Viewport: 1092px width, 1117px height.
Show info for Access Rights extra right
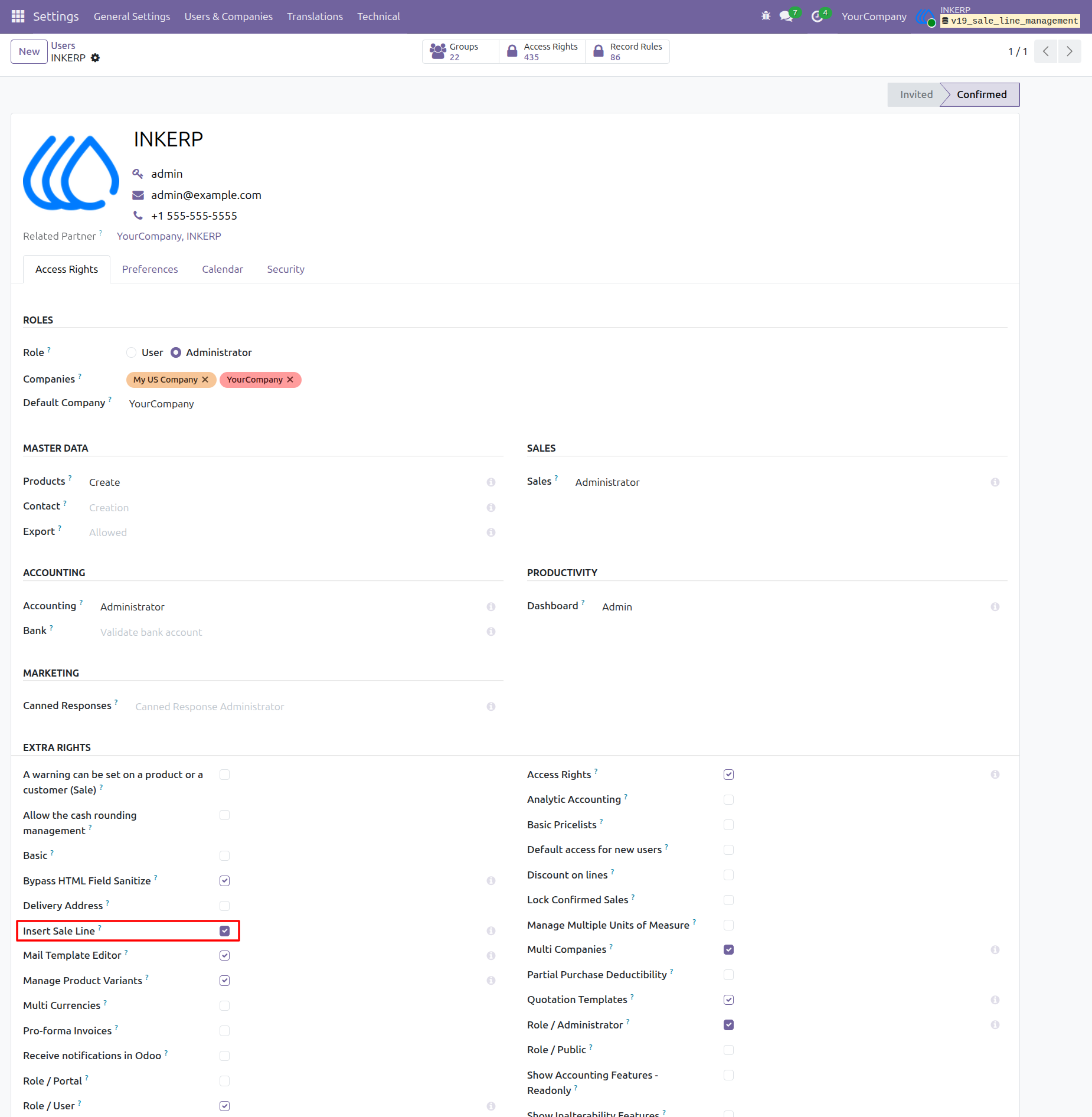995,775
